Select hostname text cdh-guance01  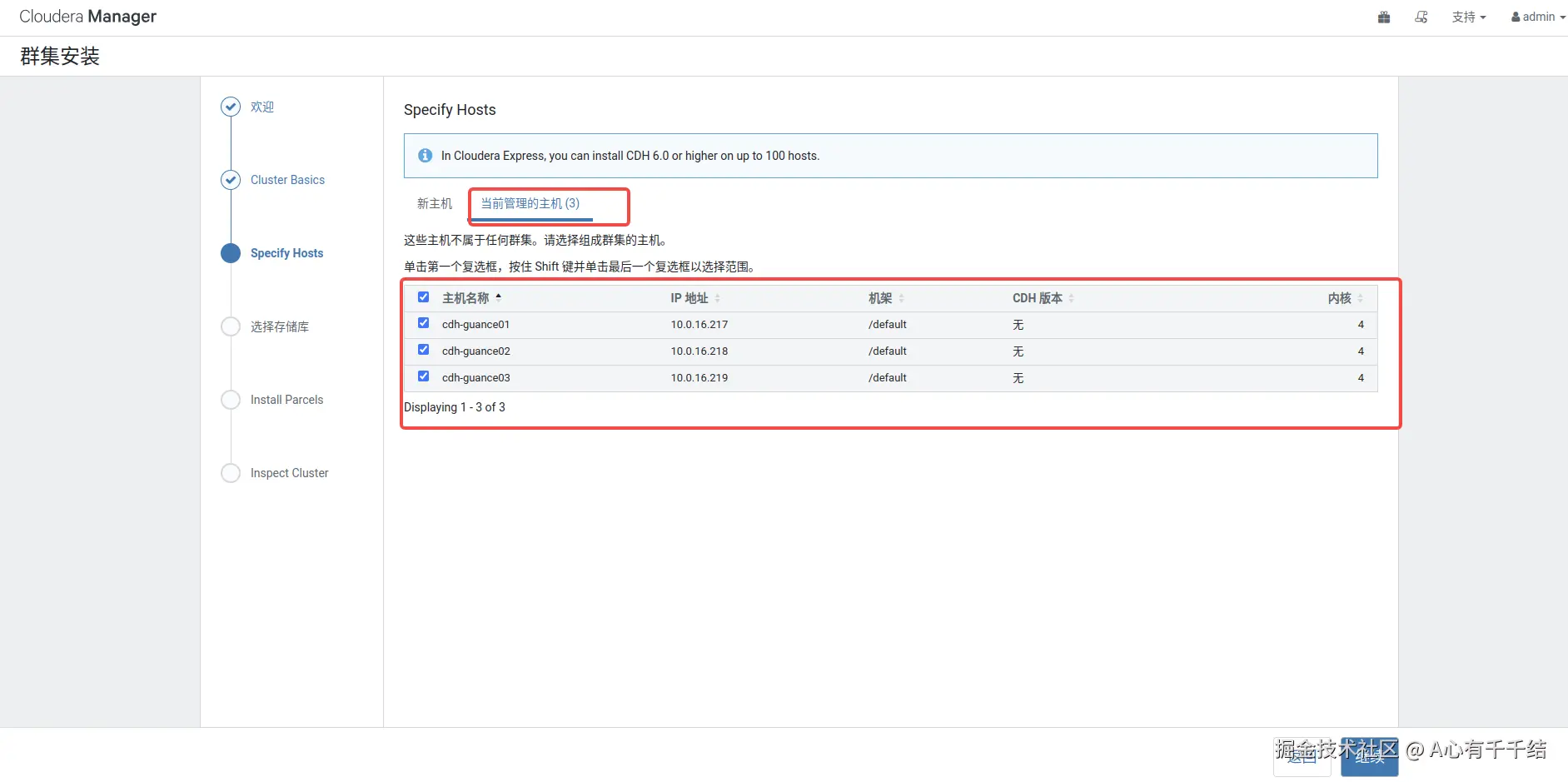[475, 325]
